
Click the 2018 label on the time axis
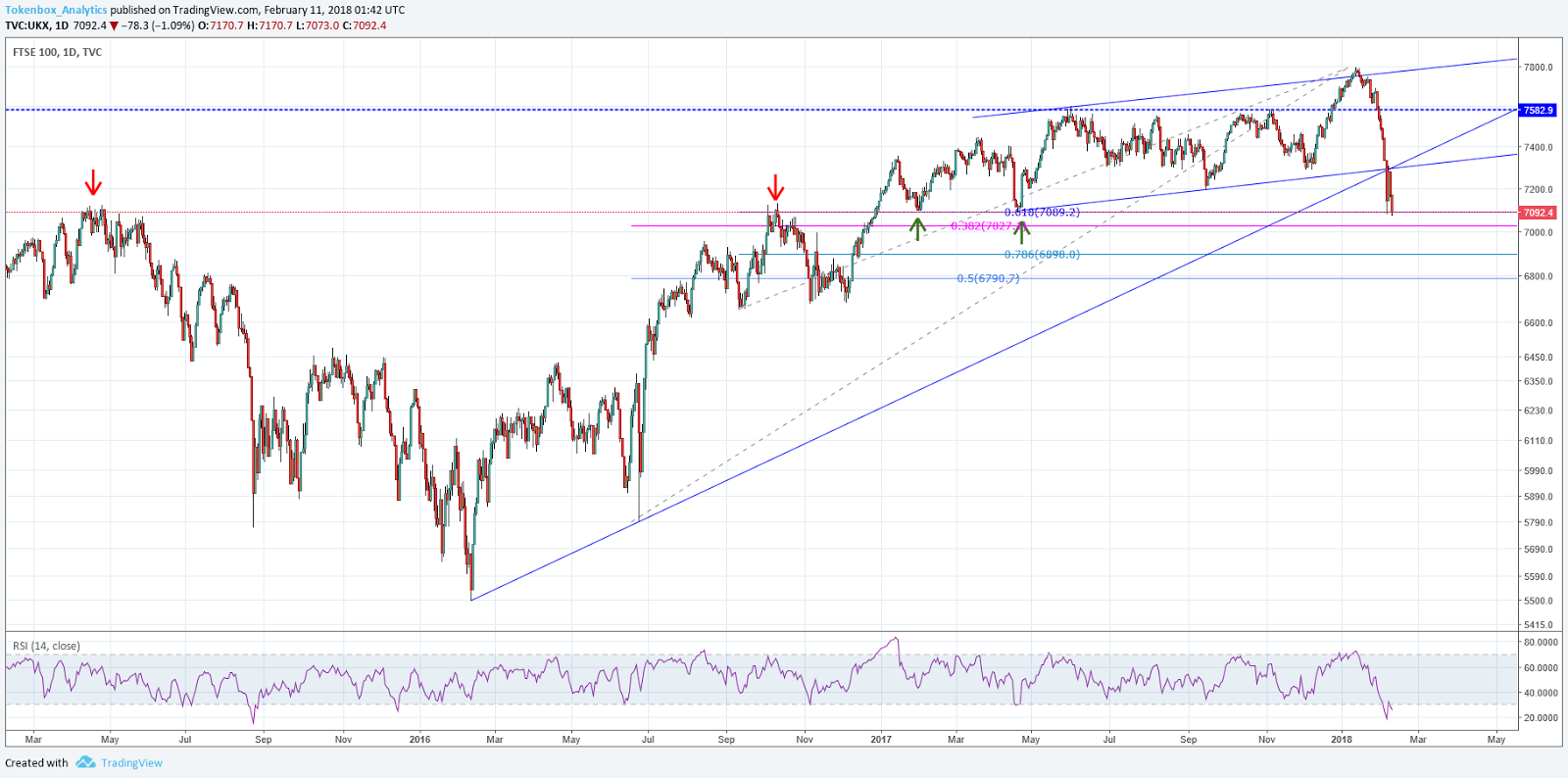click(1341, 740)
